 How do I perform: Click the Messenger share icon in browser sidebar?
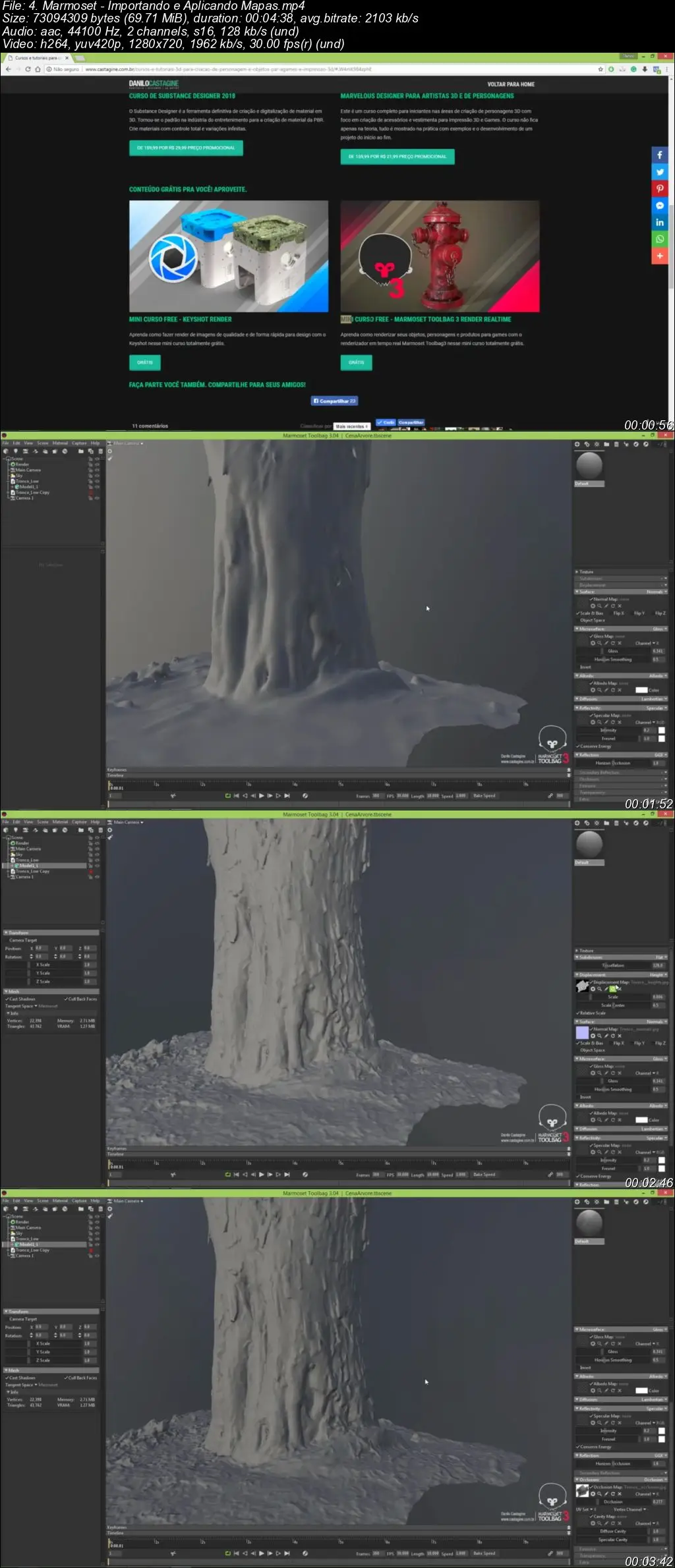click(660, 206)
